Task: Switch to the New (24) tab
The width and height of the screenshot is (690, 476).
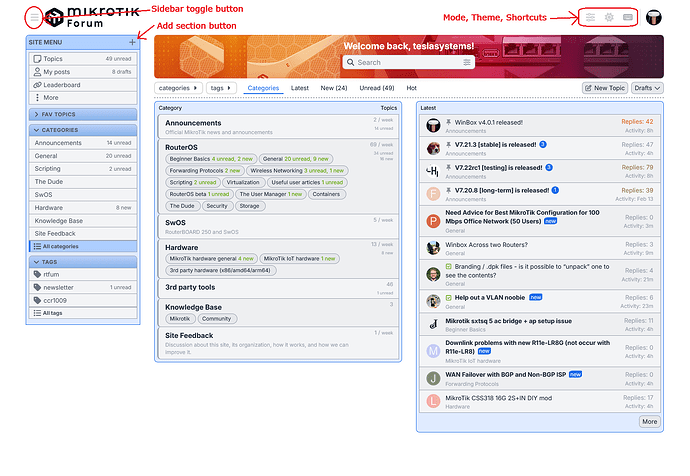Action: pyautogui.click(x=334, y=88)
